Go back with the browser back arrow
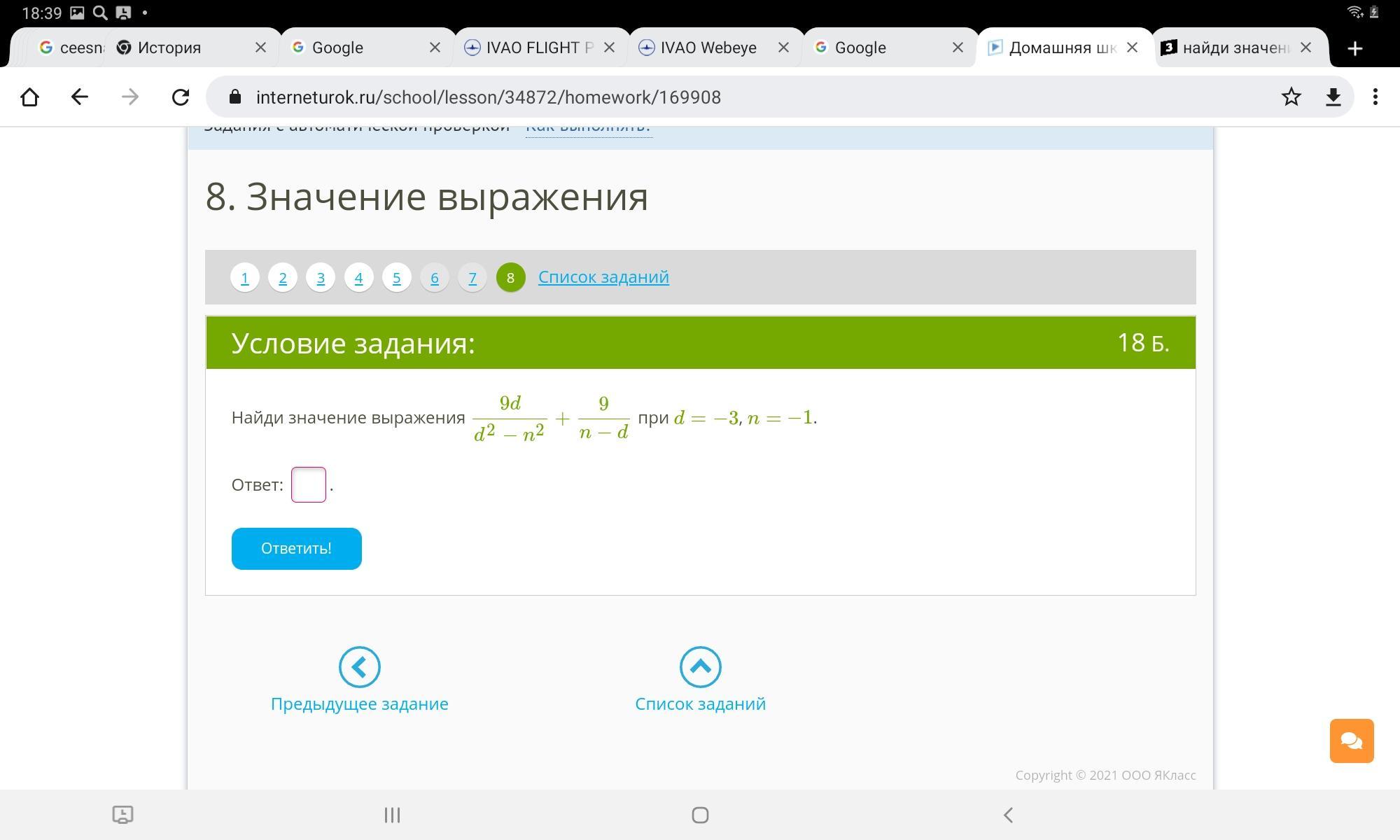This screenshot has width=1400, height=840. (x=80, y=97)
